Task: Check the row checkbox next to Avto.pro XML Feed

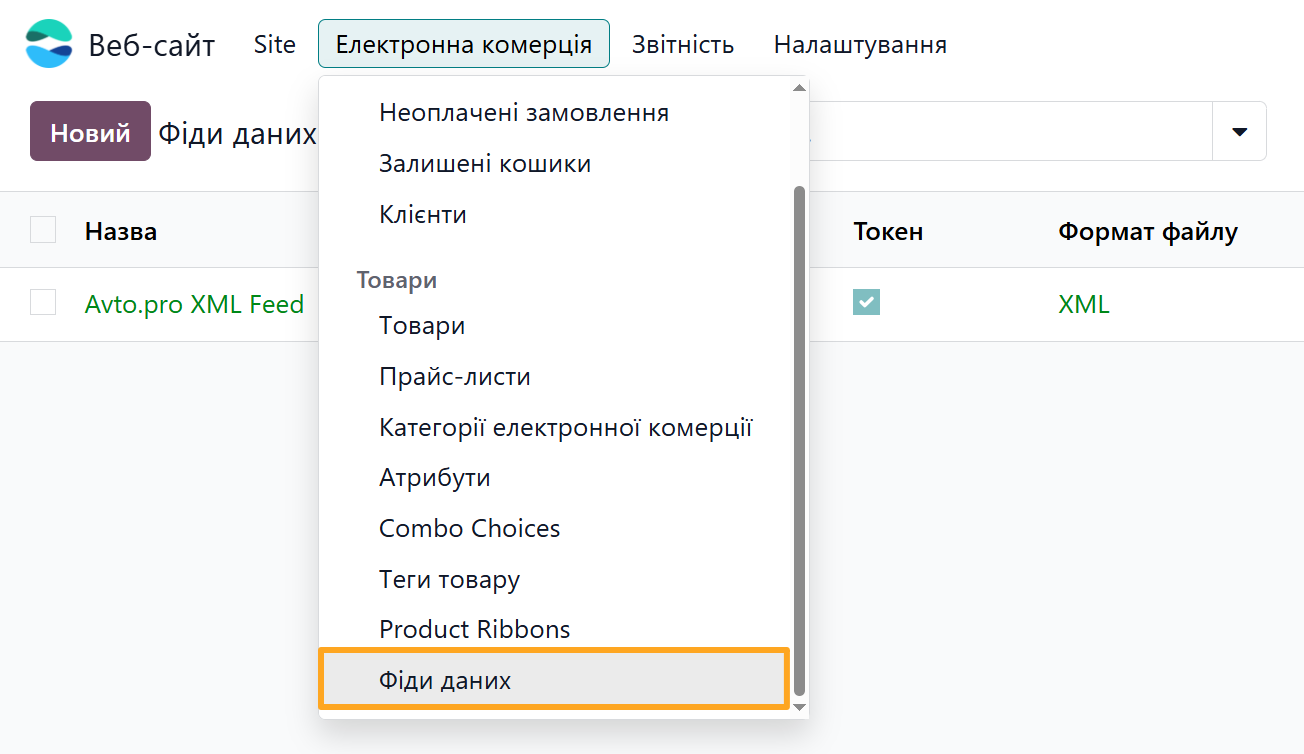Action: pos(42,304)
